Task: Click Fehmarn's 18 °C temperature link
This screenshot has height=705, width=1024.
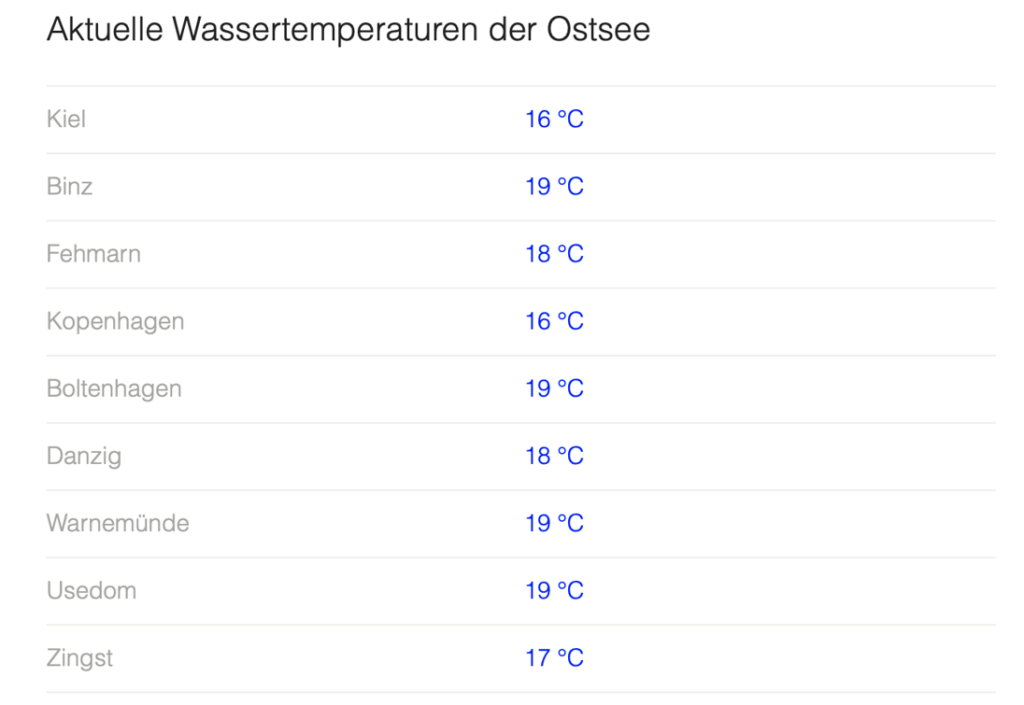Action: point(554,254)
